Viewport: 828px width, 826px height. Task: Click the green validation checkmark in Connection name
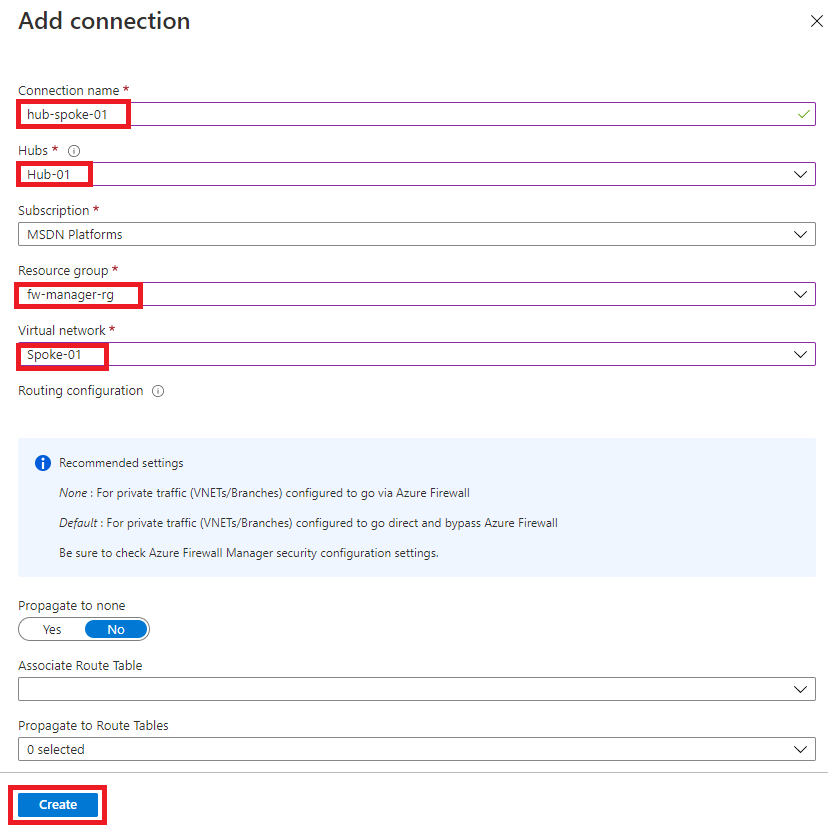pos(803,113)
